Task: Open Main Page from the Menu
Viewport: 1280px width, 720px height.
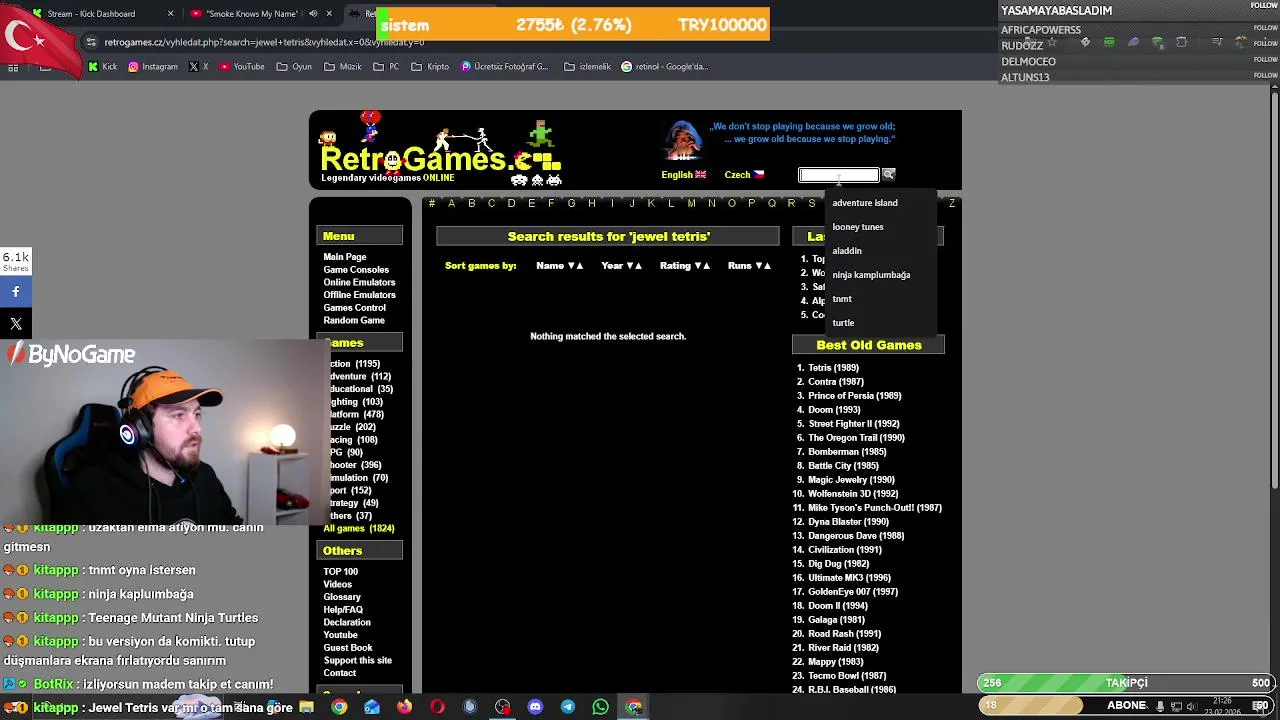Action: click(x=345, y=257)
